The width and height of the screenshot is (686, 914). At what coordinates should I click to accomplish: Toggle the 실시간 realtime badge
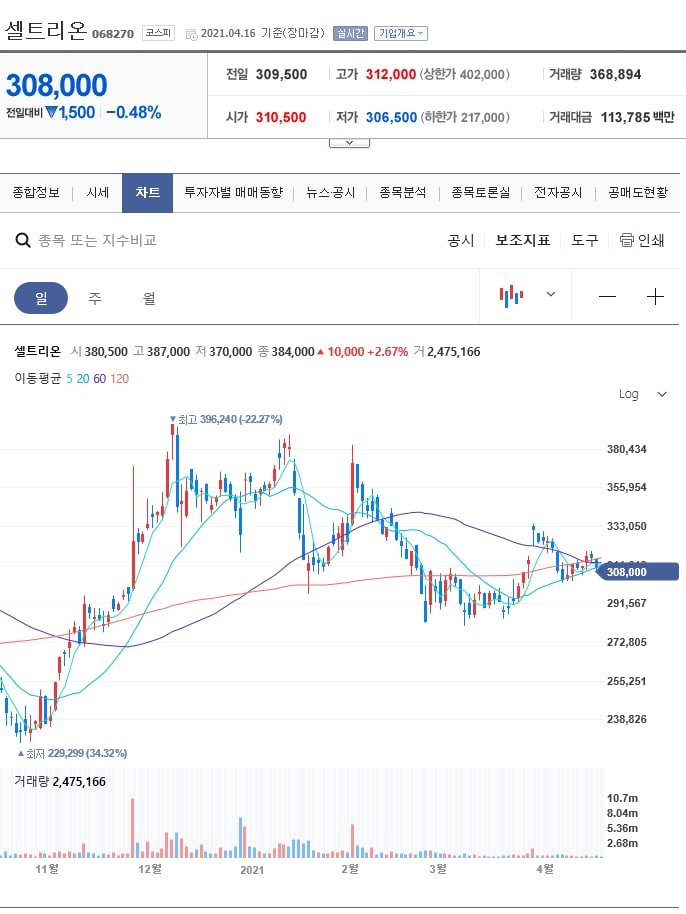click(350, 33)
